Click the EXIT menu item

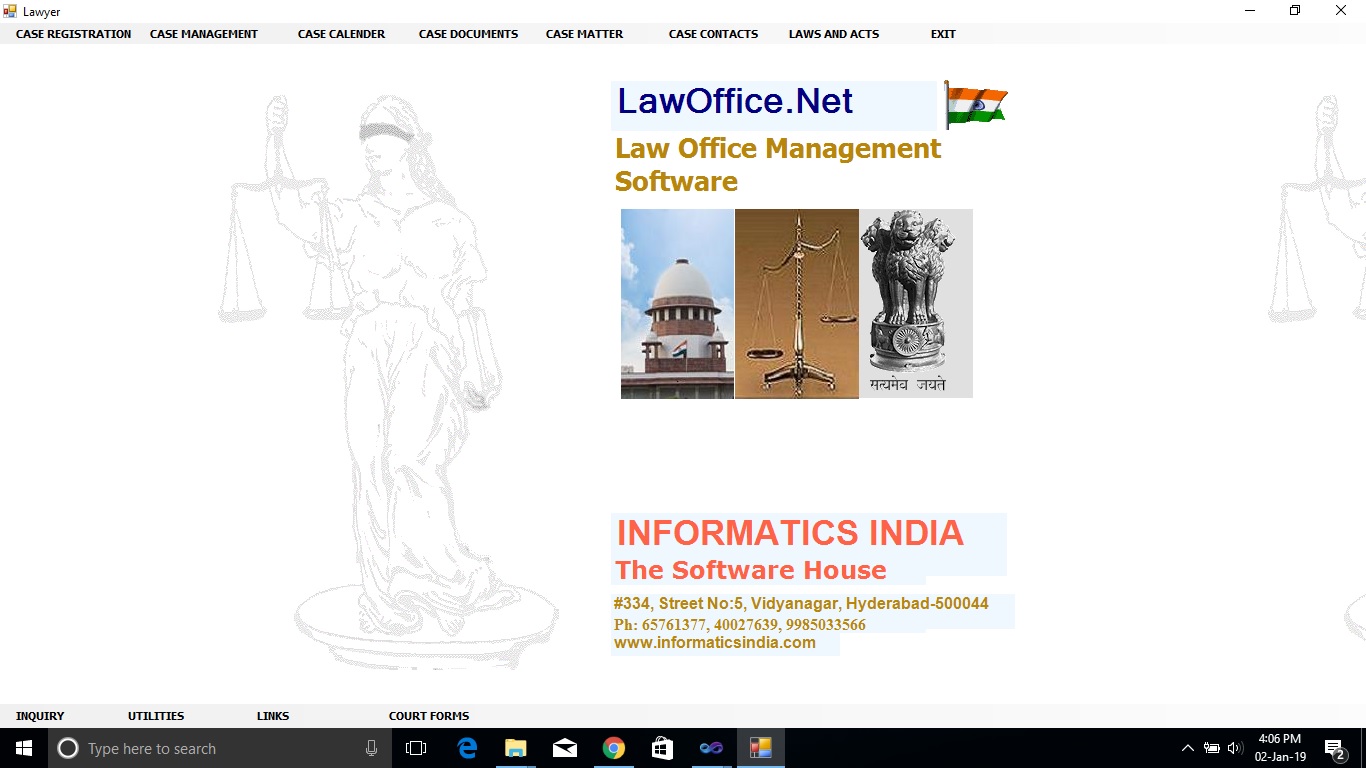click(943, 34)
